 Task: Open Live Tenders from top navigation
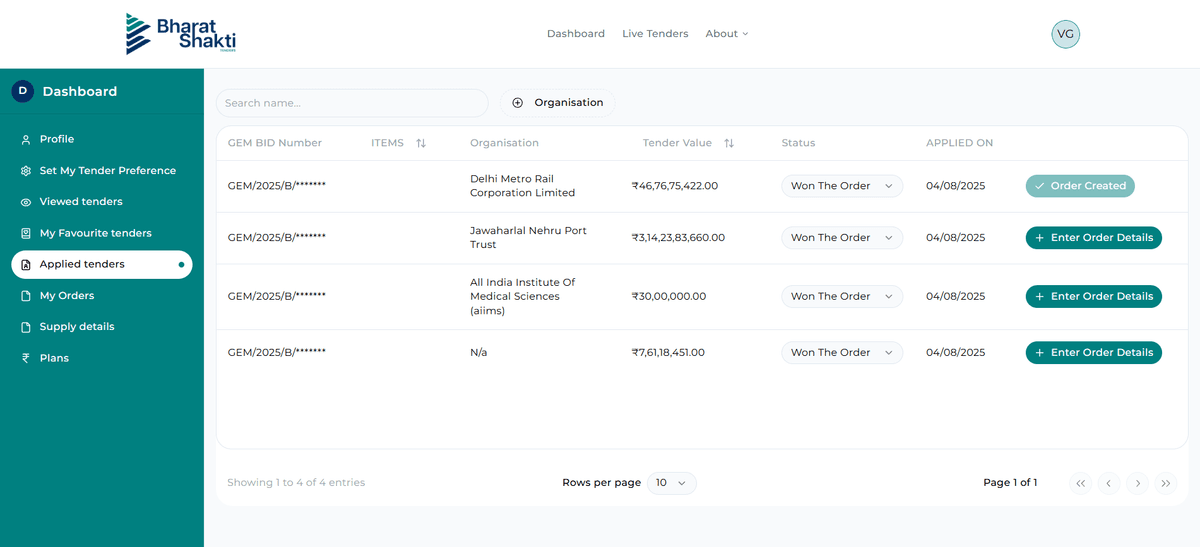click(655, 34)
